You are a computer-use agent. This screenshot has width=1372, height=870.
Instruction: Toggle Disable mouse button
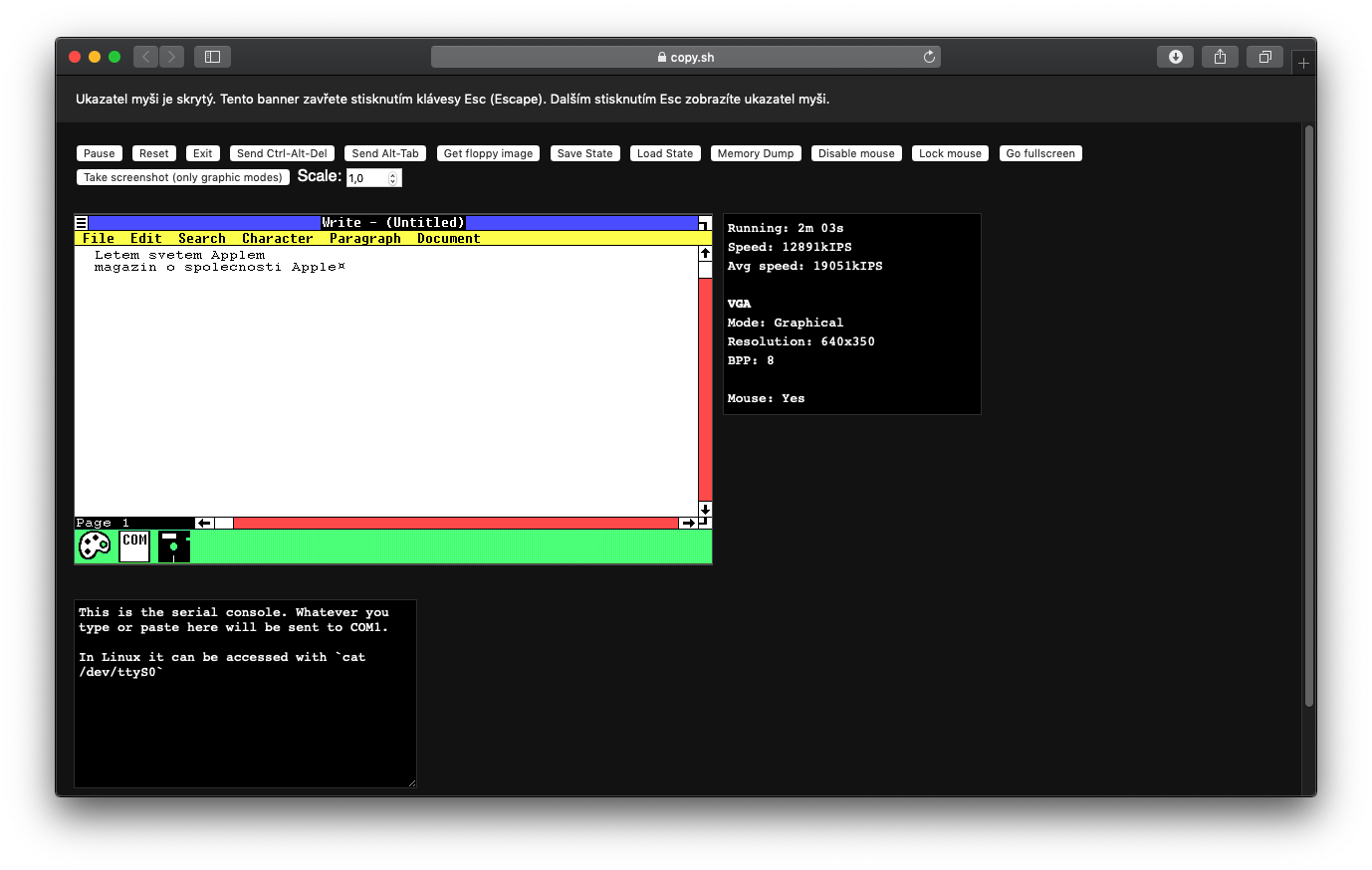(856, 153)
